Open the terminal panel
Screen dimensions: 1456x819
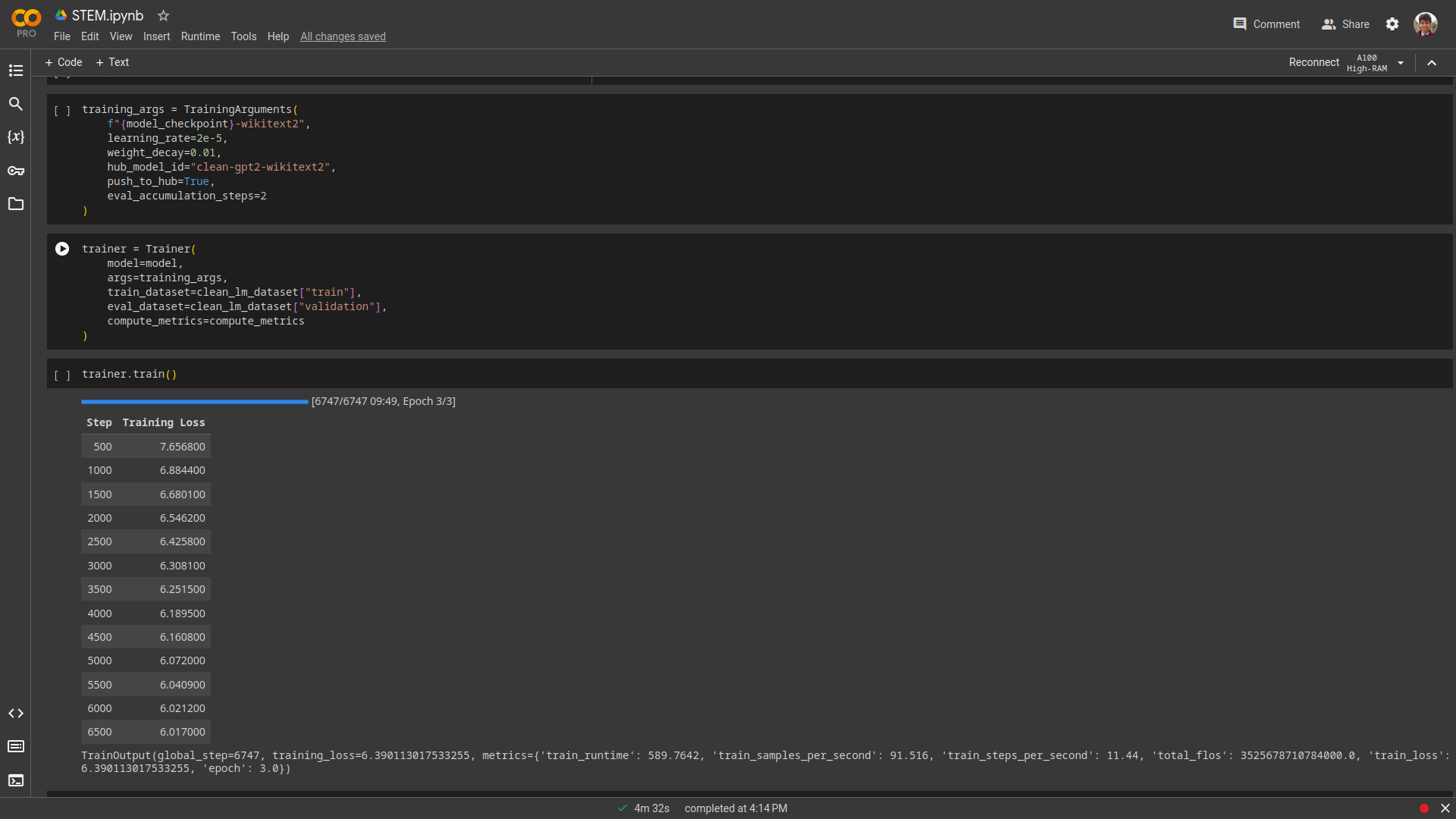coord(16,780)
